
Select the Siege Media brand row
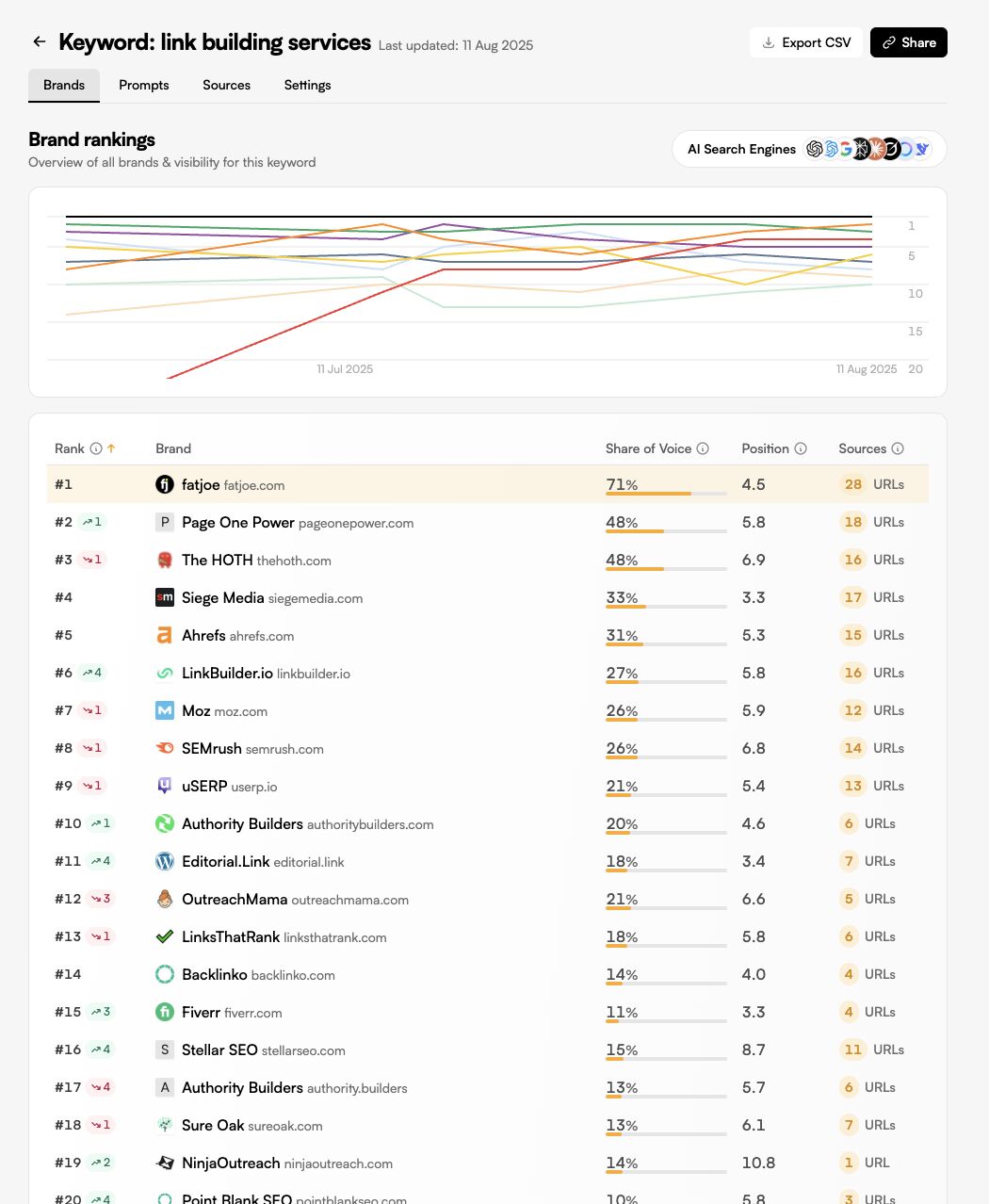tap(488, 597)
